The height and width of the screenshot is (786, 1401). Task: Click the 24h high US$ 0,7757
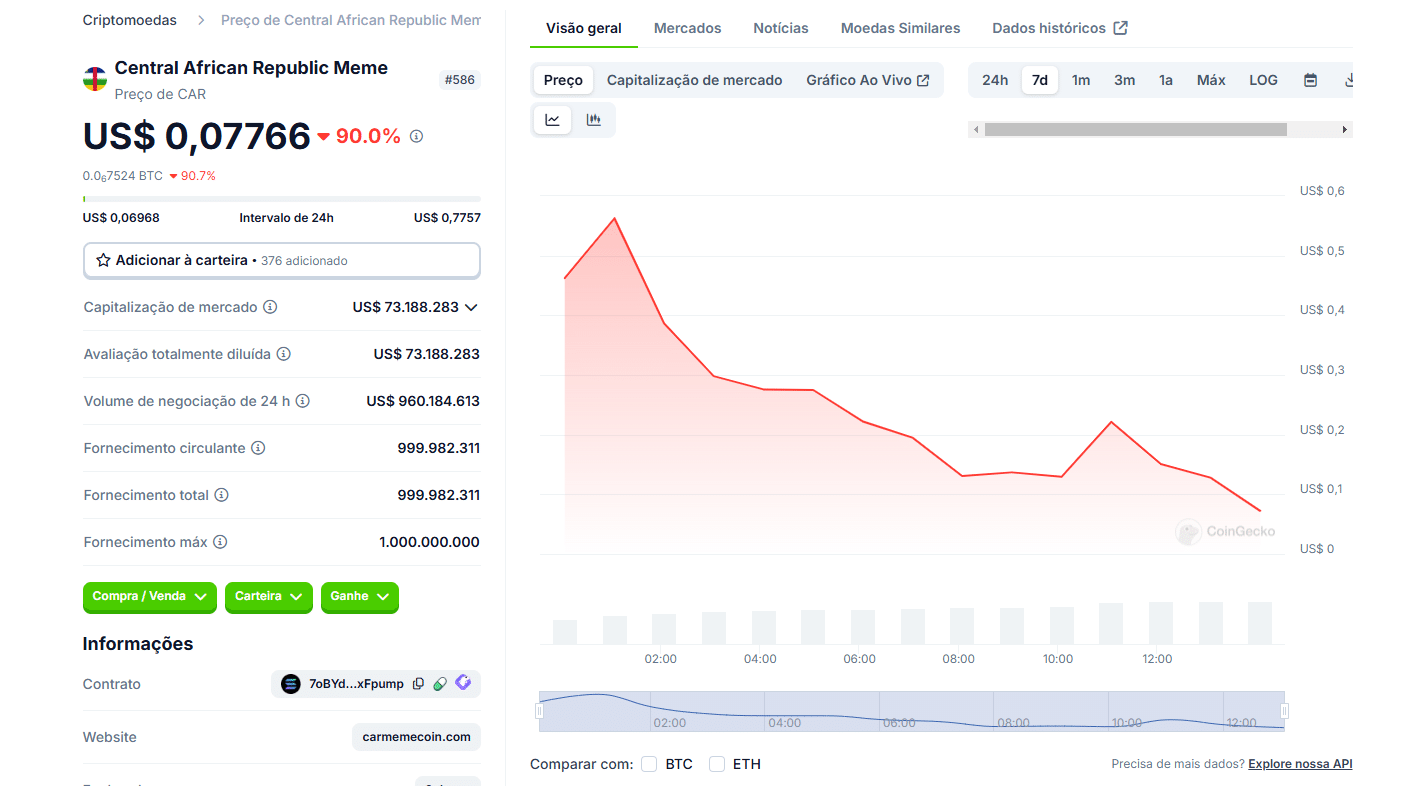point(447,218)
